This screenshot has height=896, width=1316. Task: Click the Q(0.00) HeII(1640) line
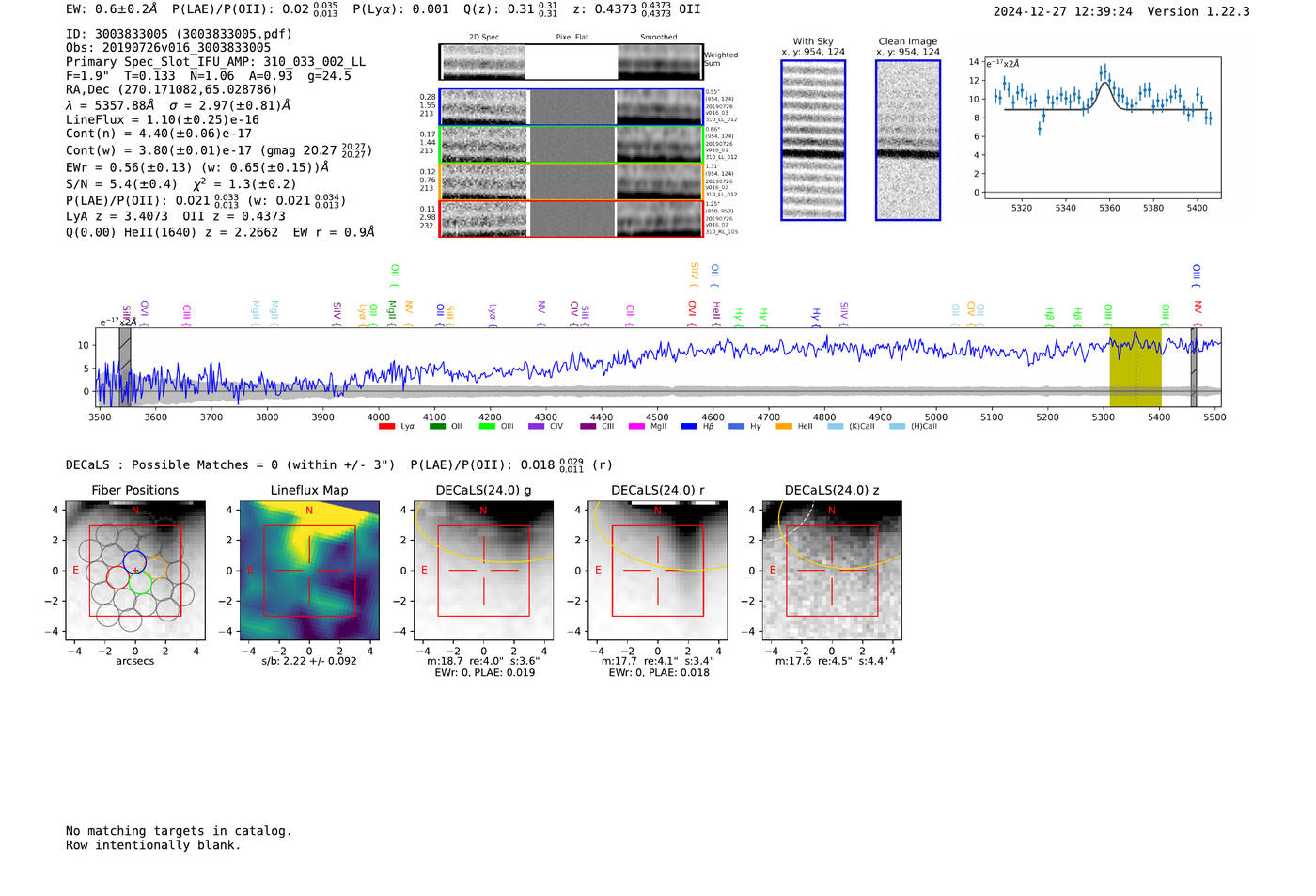click(220, 232)
